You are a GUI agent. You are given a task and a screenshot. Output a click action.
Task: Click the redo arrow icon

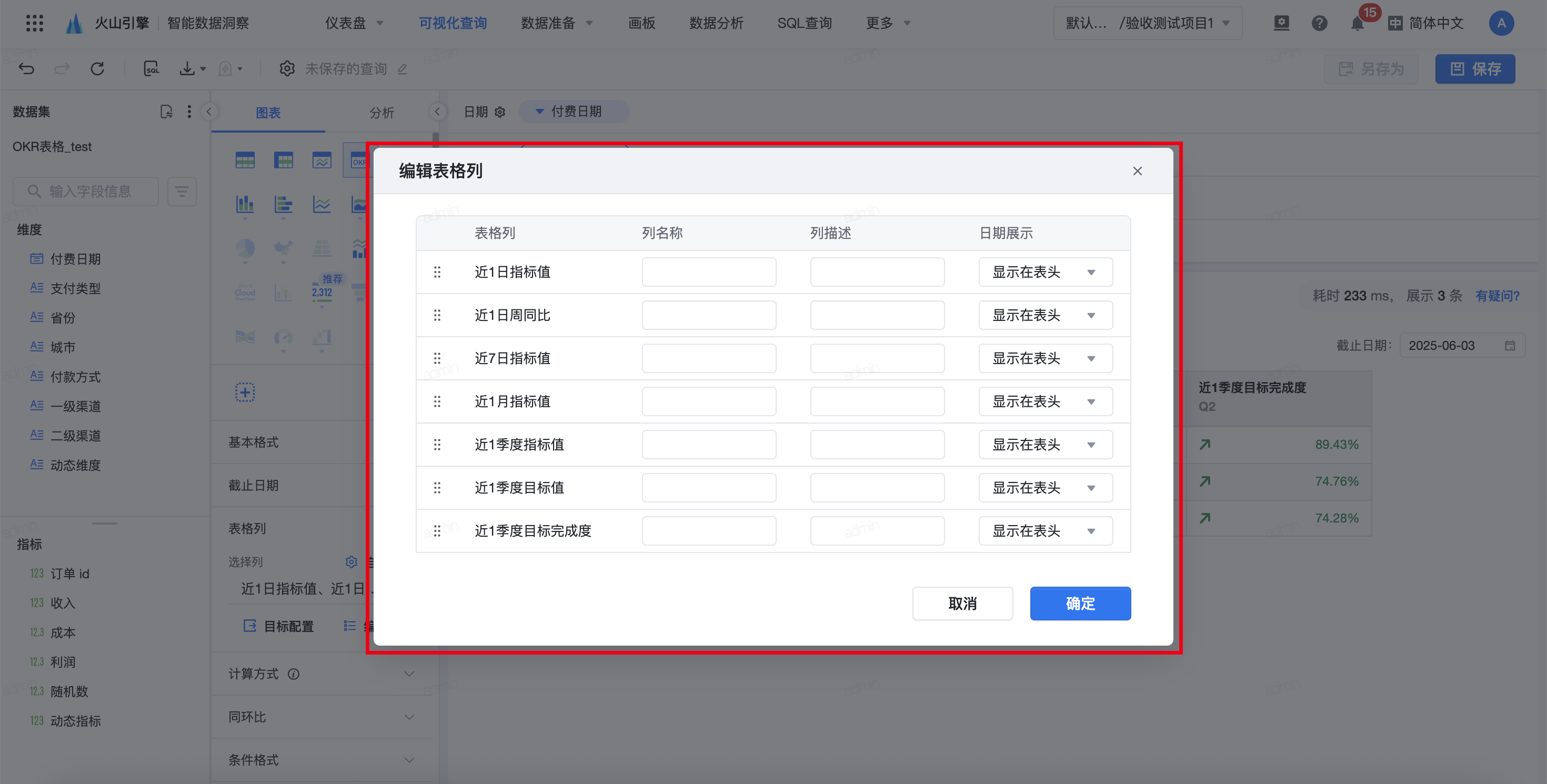pyautogui.click(x=62, y=68)
